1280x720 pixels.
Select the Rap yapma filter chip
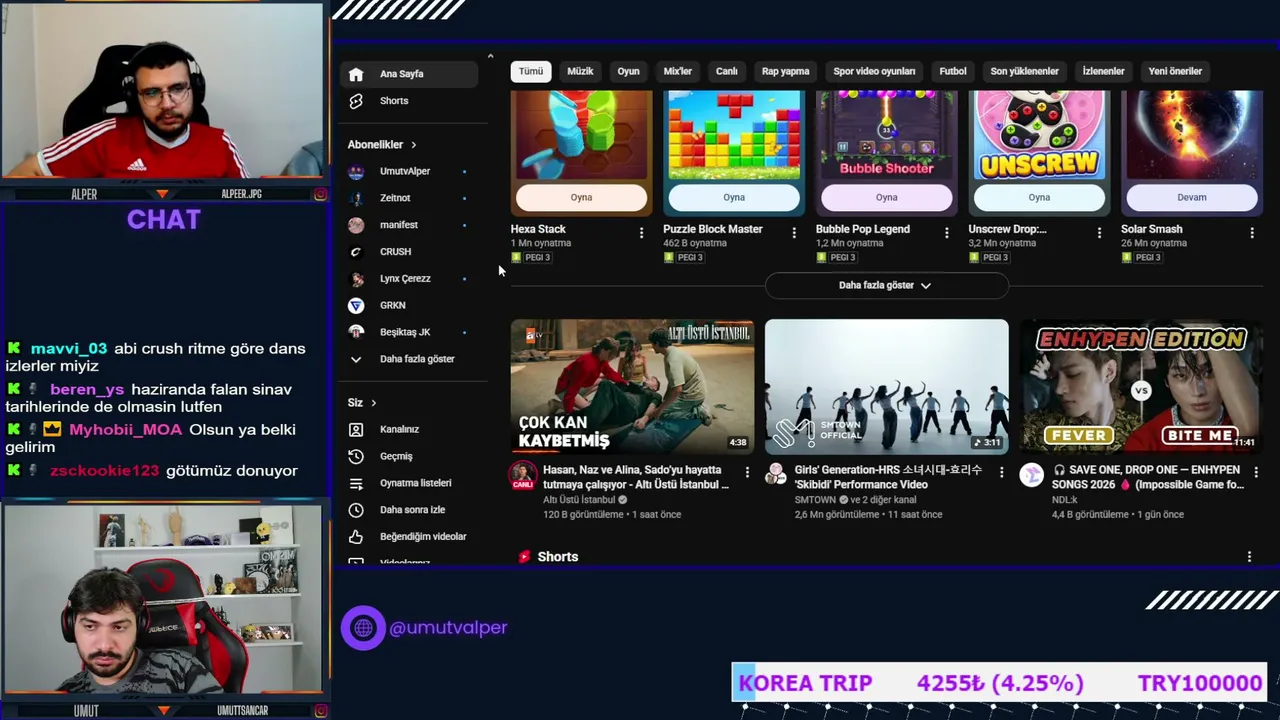pyautogui.click(x=786, y=71)
